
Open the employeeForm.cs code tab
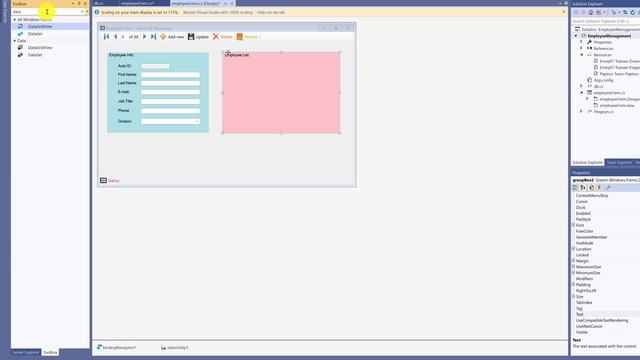click(137, 3)
